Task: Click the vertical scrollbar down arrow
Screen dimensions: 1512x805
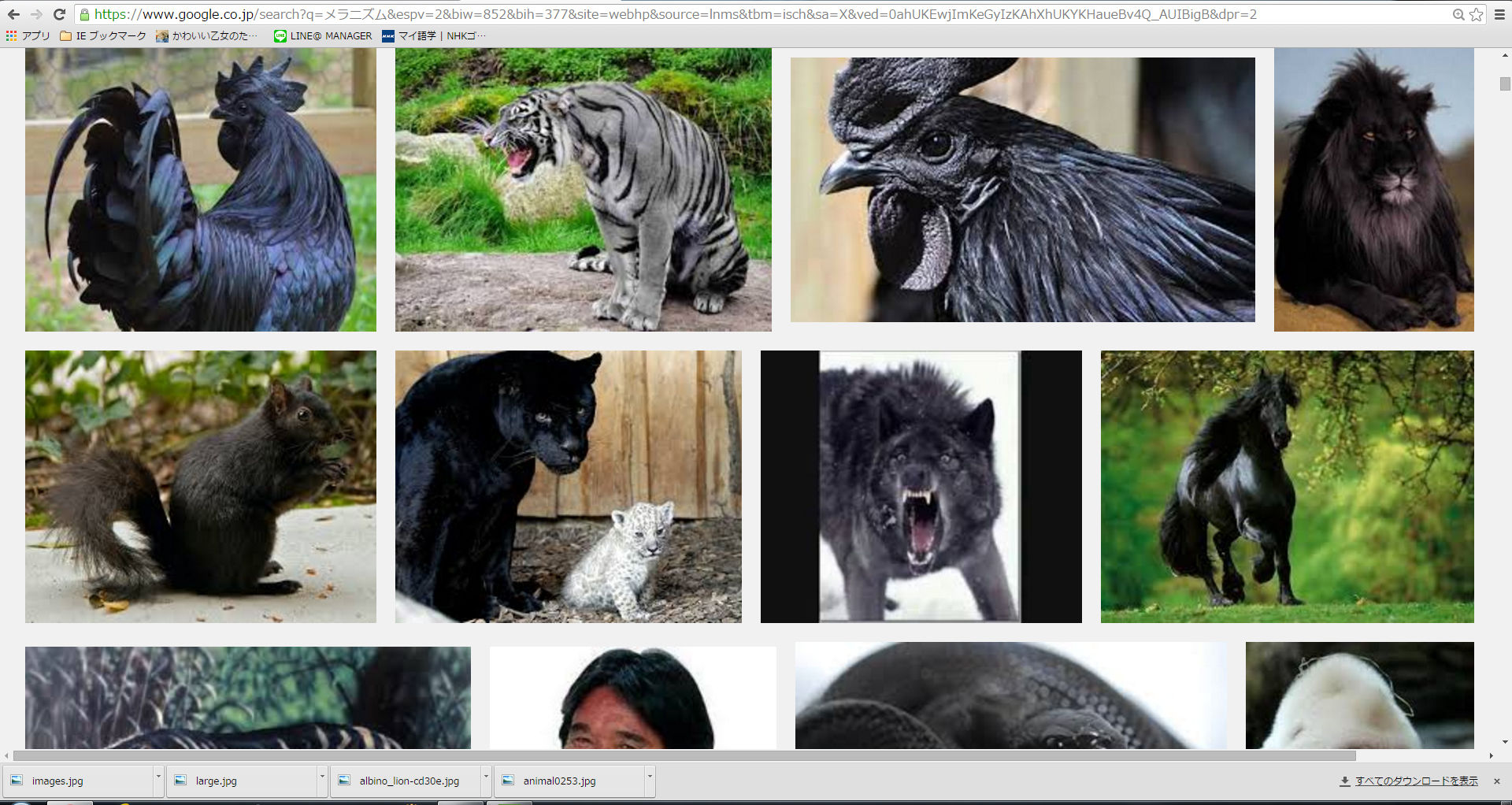Action: [x=1505, y=742]
